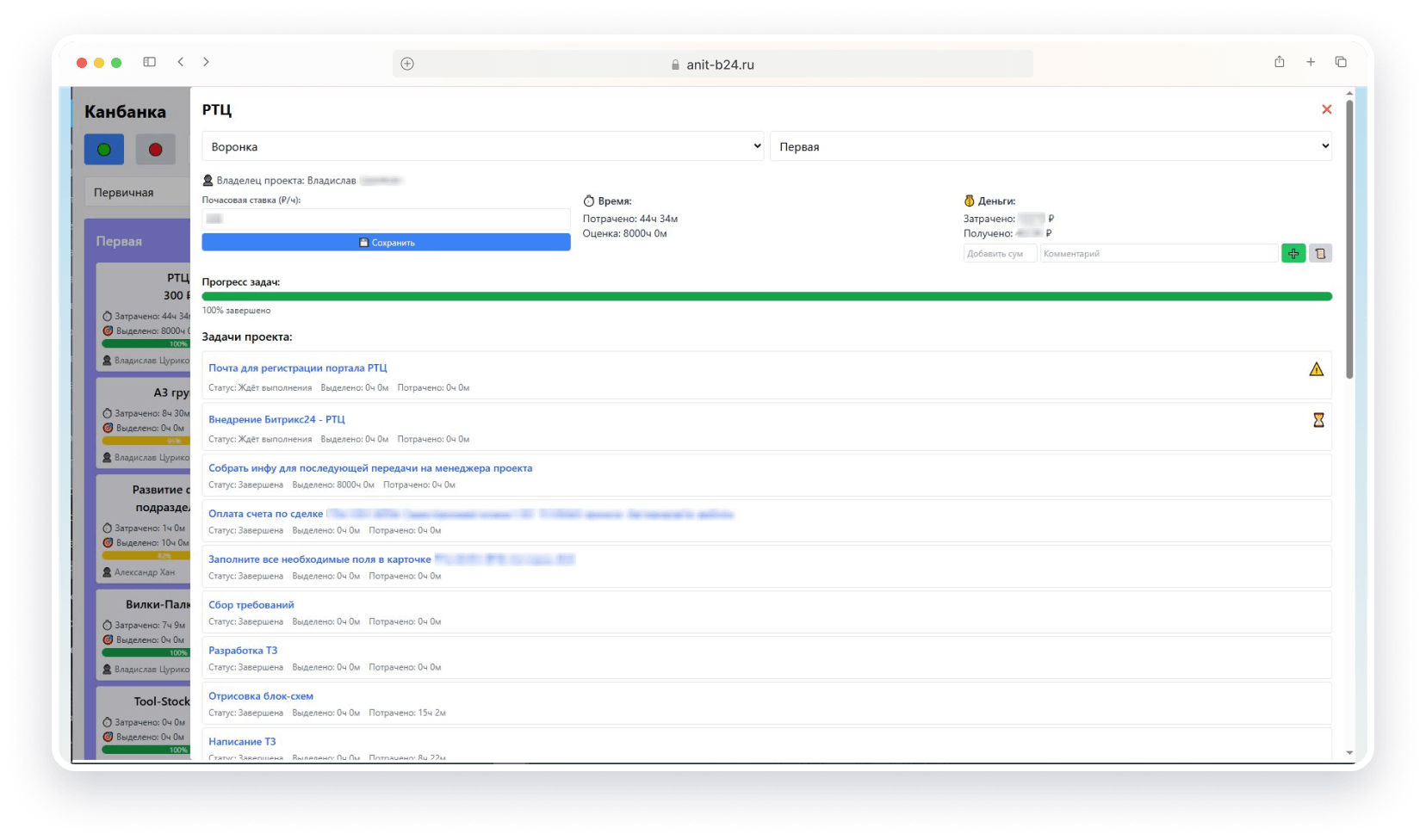Click the hourglass icon on Внедрение Битрикс24 task
This screenshot has height=840, width=1426.
[x=1318, y=420]
